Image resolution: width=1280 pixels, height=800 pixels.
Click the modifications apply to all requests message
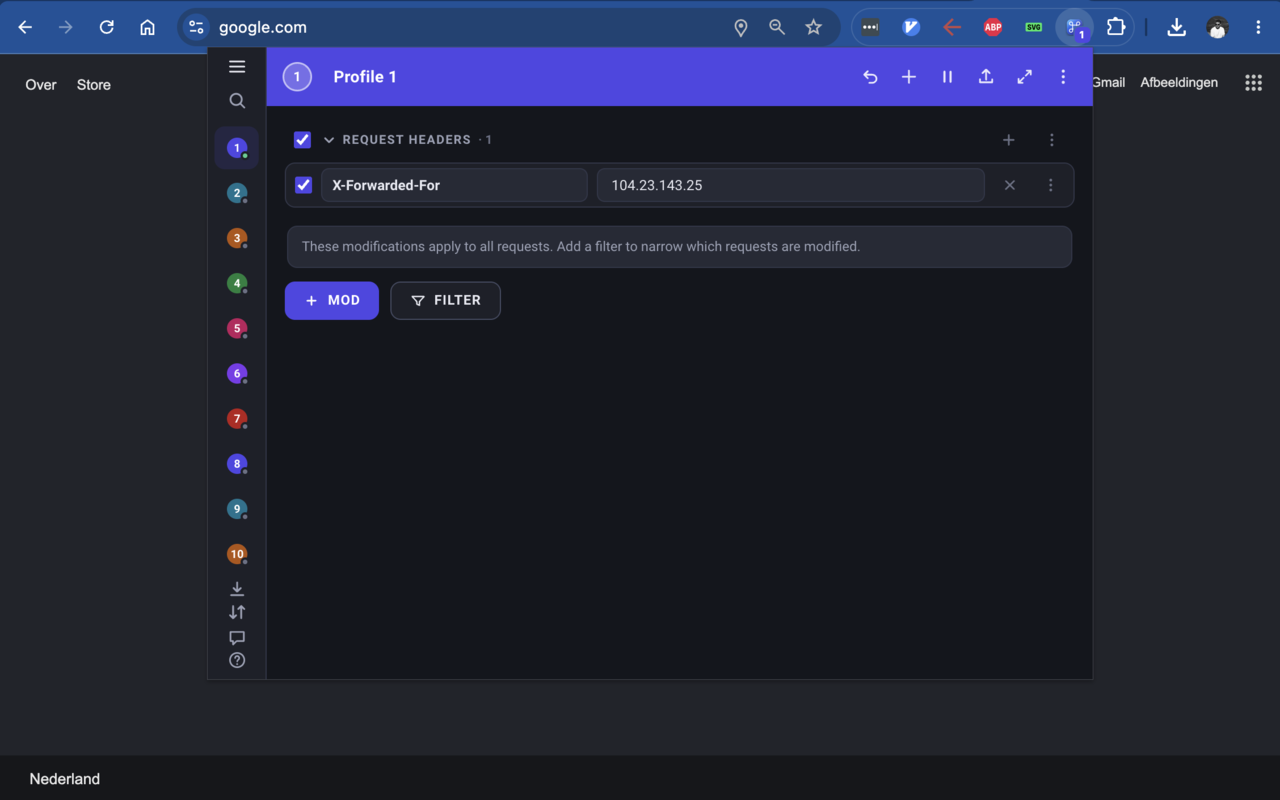679,247
